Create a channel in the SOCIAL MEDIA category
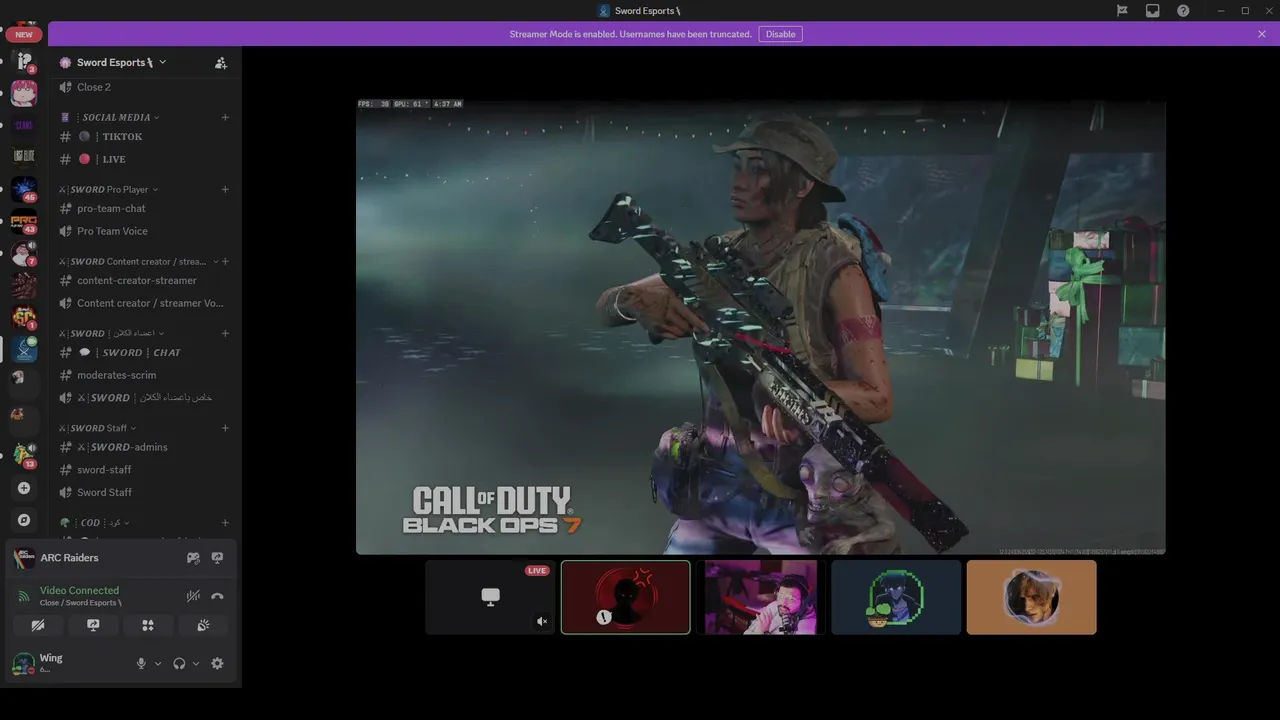This screenshot has height=720, width=1280. coord(225,117)
